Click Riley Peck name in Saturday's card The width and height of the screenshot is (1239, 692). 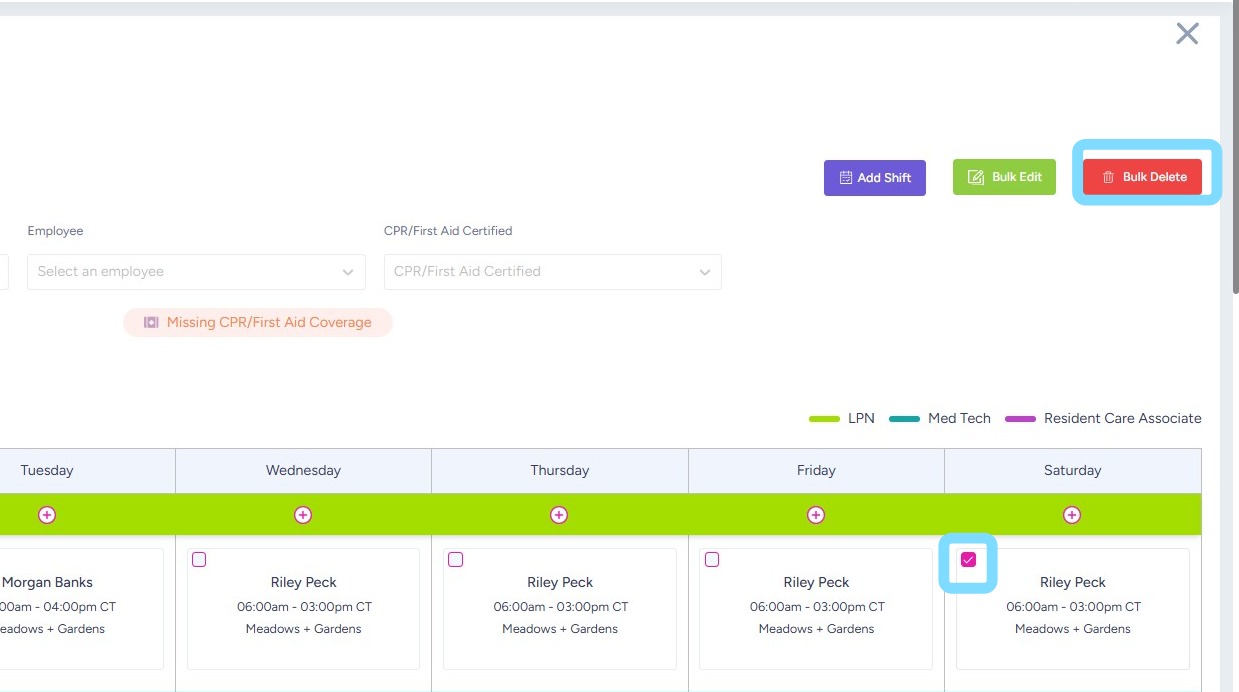click(1072, 582)
